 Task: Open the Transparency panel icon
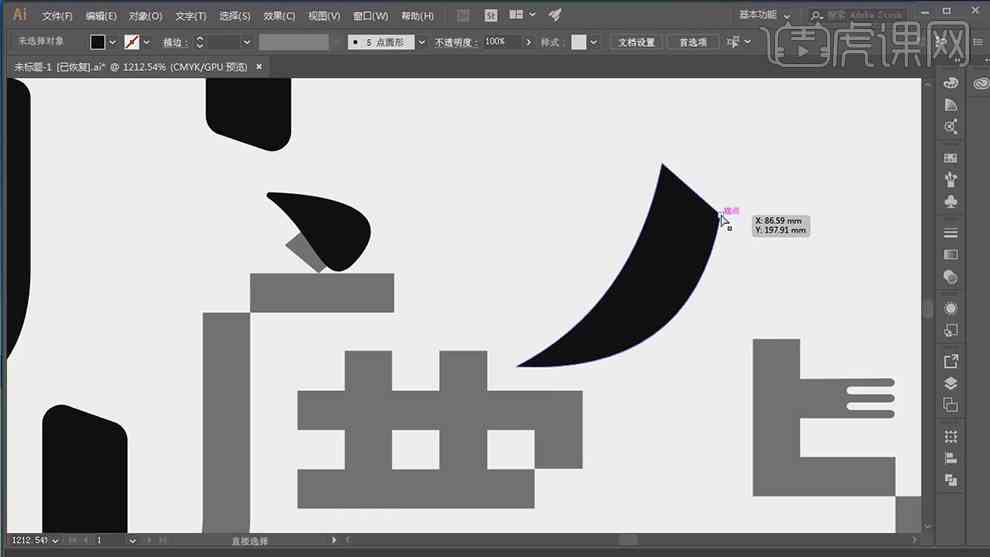coord(950,277)
